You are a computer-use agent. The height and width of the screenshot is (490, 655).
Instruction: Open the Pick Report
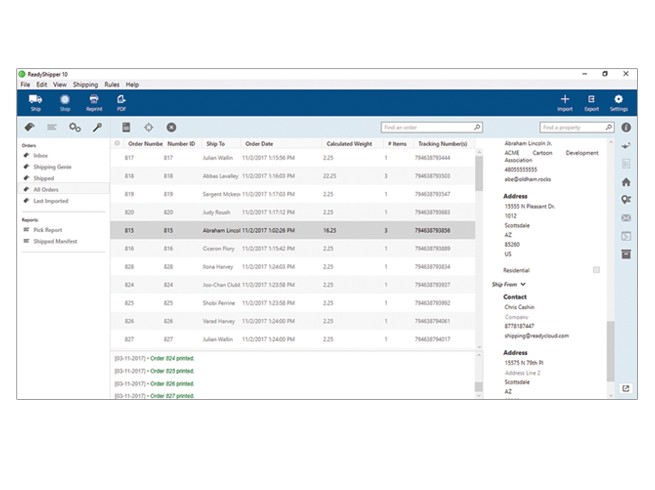tap(48, 230)
